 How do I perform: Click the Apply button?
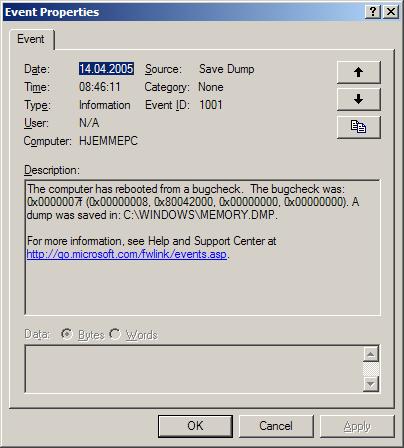pos(357,426)
